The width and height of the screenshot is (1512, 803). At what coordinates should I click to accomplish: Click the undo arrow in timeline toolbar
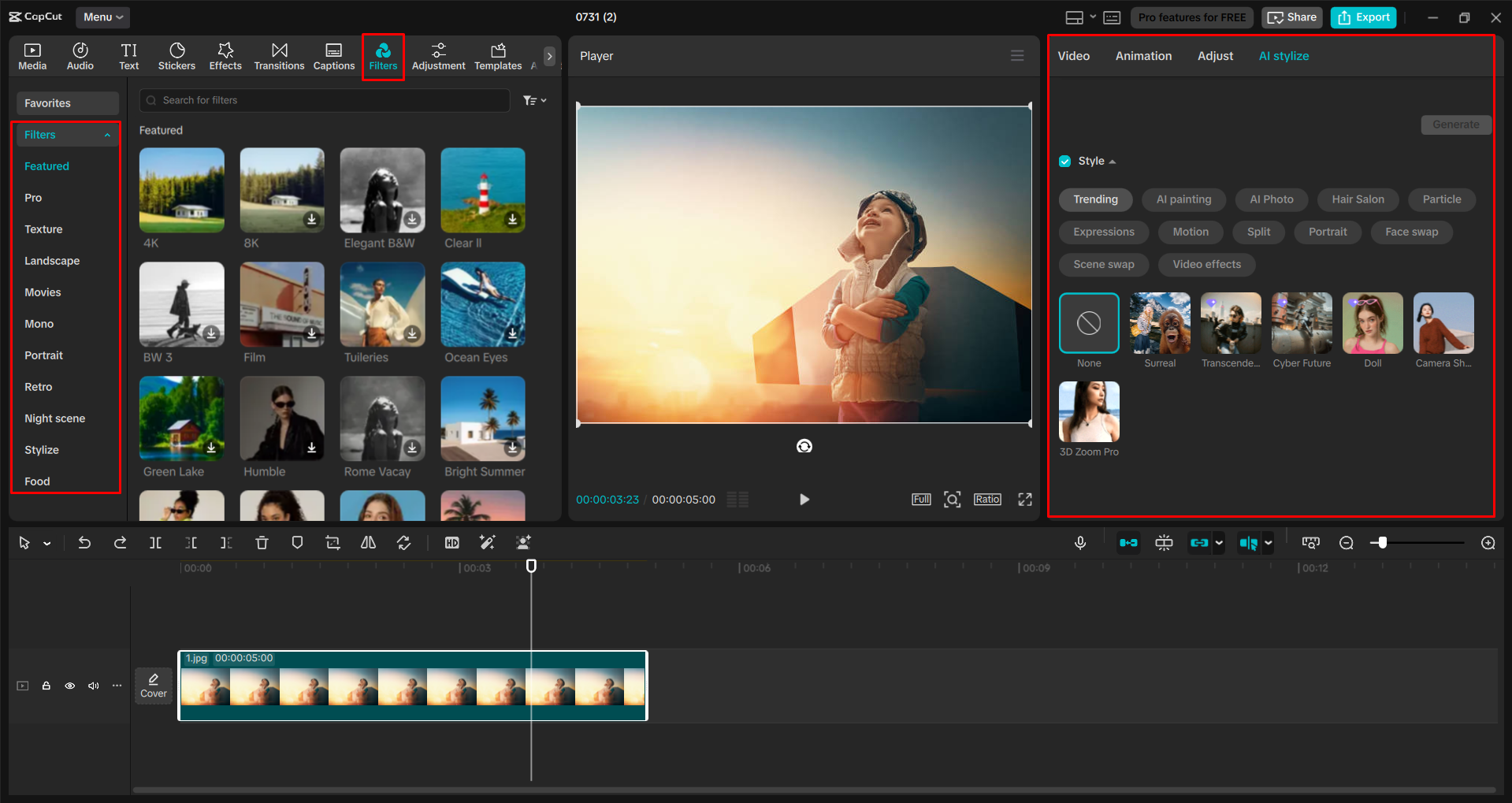click(84, 543)
